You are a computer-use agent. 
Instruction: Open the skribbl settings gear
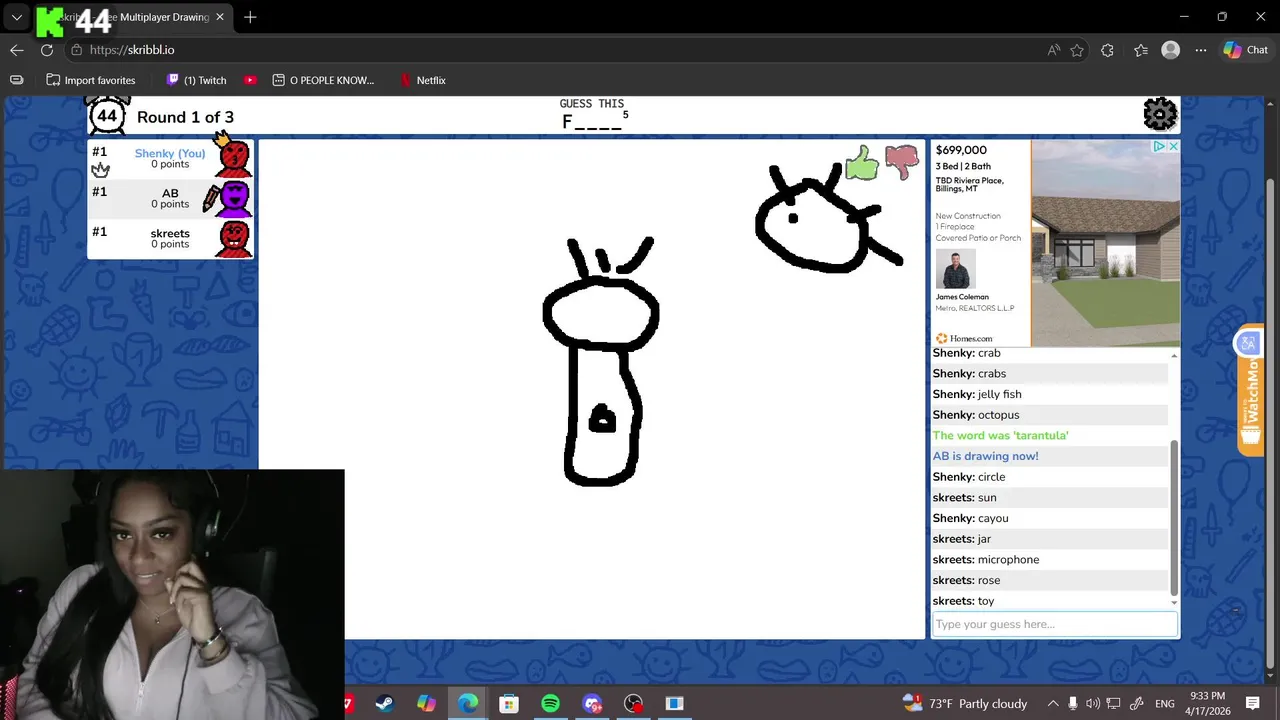click(x=1160, y=114)
